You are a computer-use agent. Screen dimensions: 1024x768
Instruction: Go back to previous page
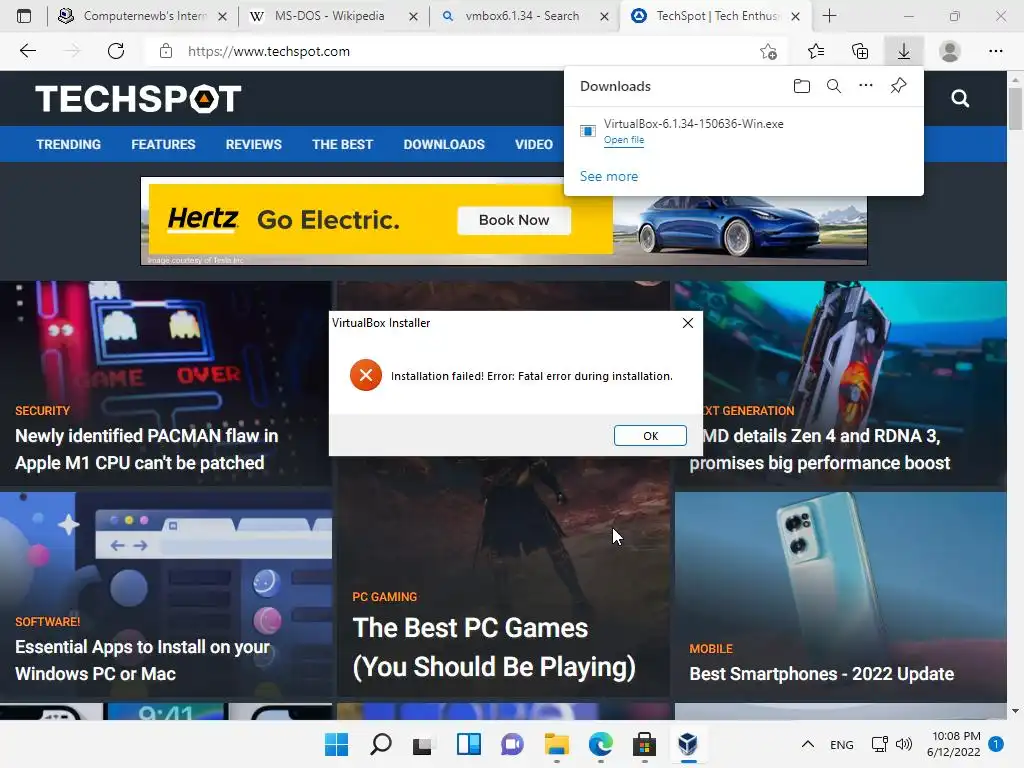(27, 51)
